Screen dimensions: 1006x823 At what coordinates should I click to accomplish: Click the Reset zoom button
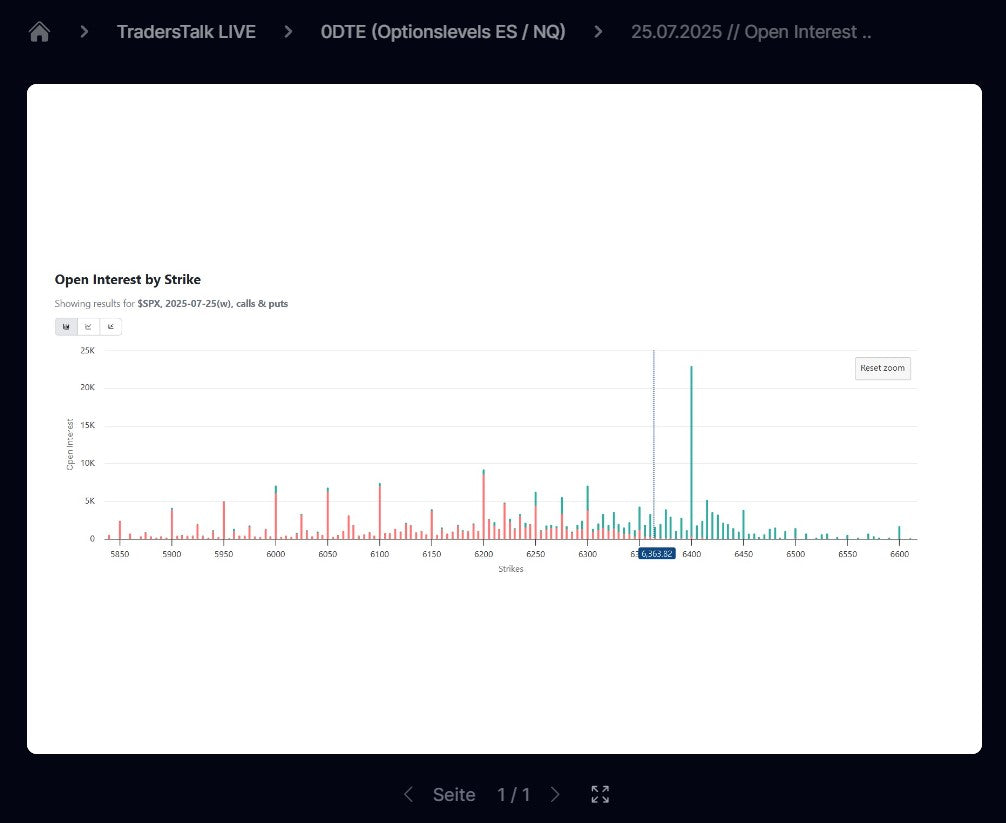[x=882, y=368]
